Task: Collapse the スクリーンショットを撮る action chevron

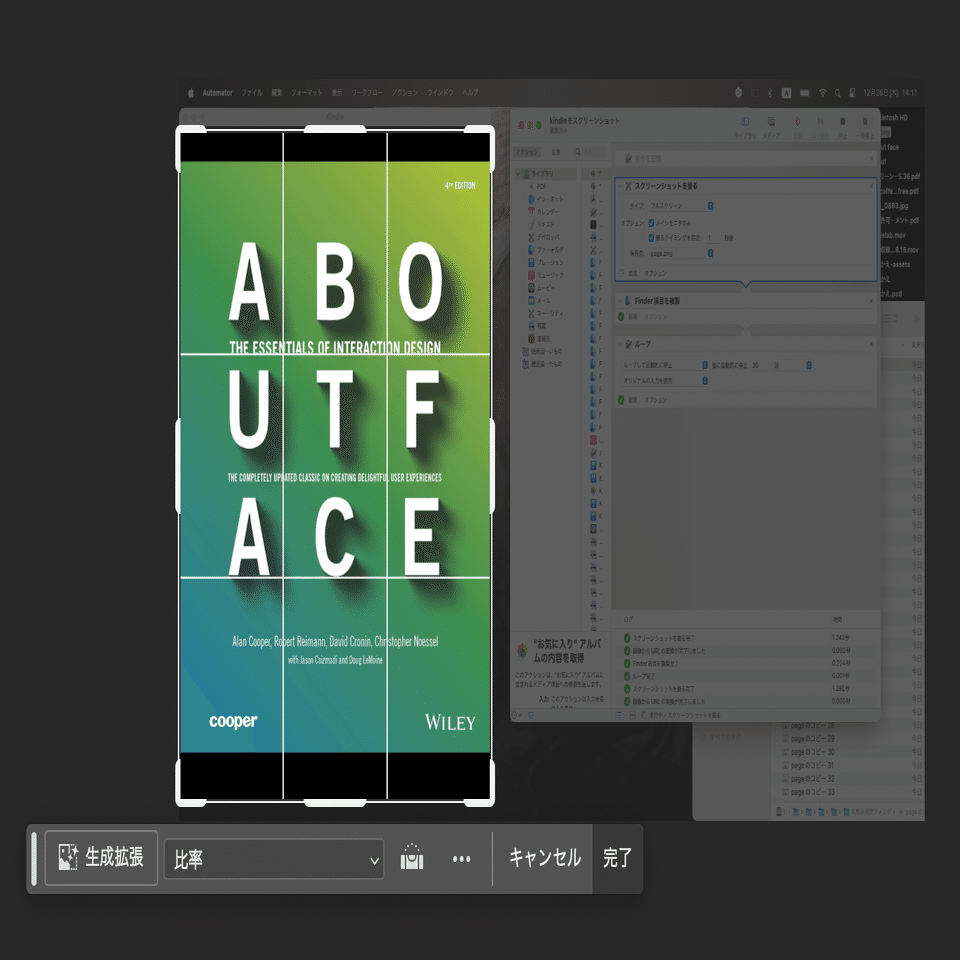Action: (620, 186)
